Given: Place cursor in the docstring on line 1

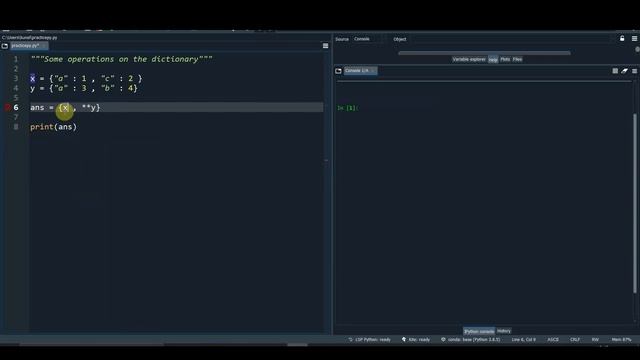Looking at the screenshot, I should 121,59.
